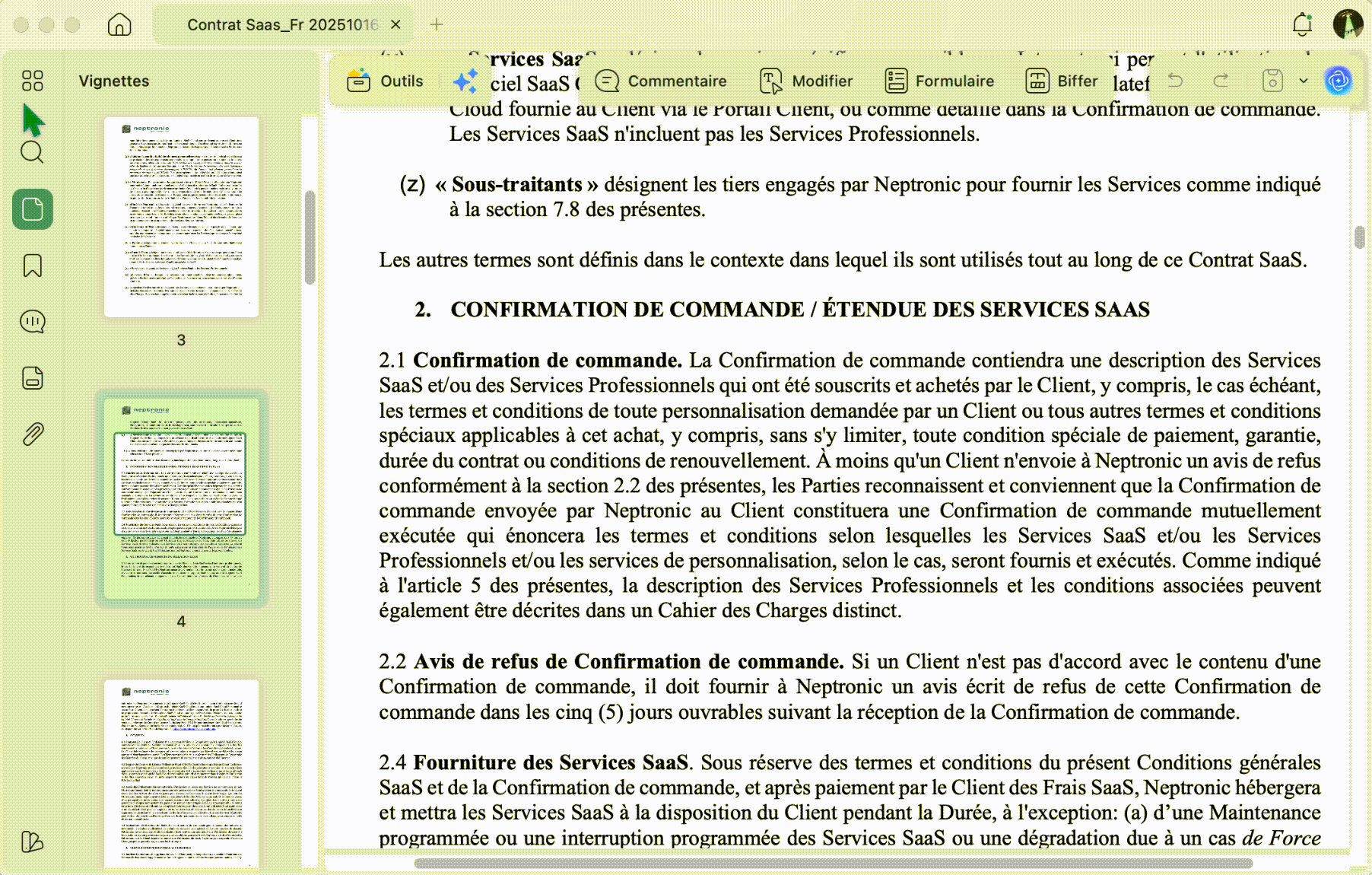Redo the last action
This screenshot has height=875, width=1372.
pos(1221,80)
